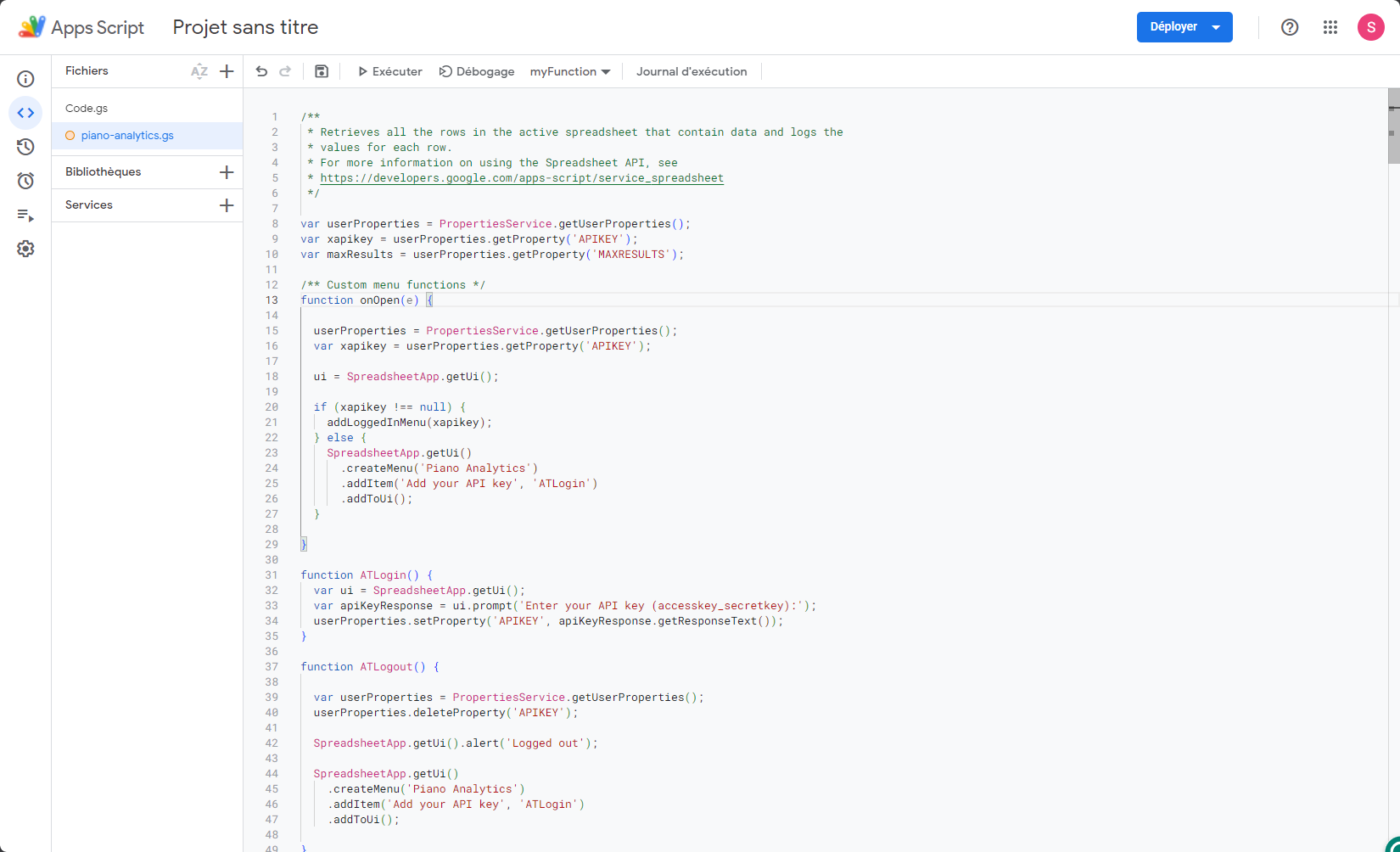Add a new file with plus icon

pos(227,71)
